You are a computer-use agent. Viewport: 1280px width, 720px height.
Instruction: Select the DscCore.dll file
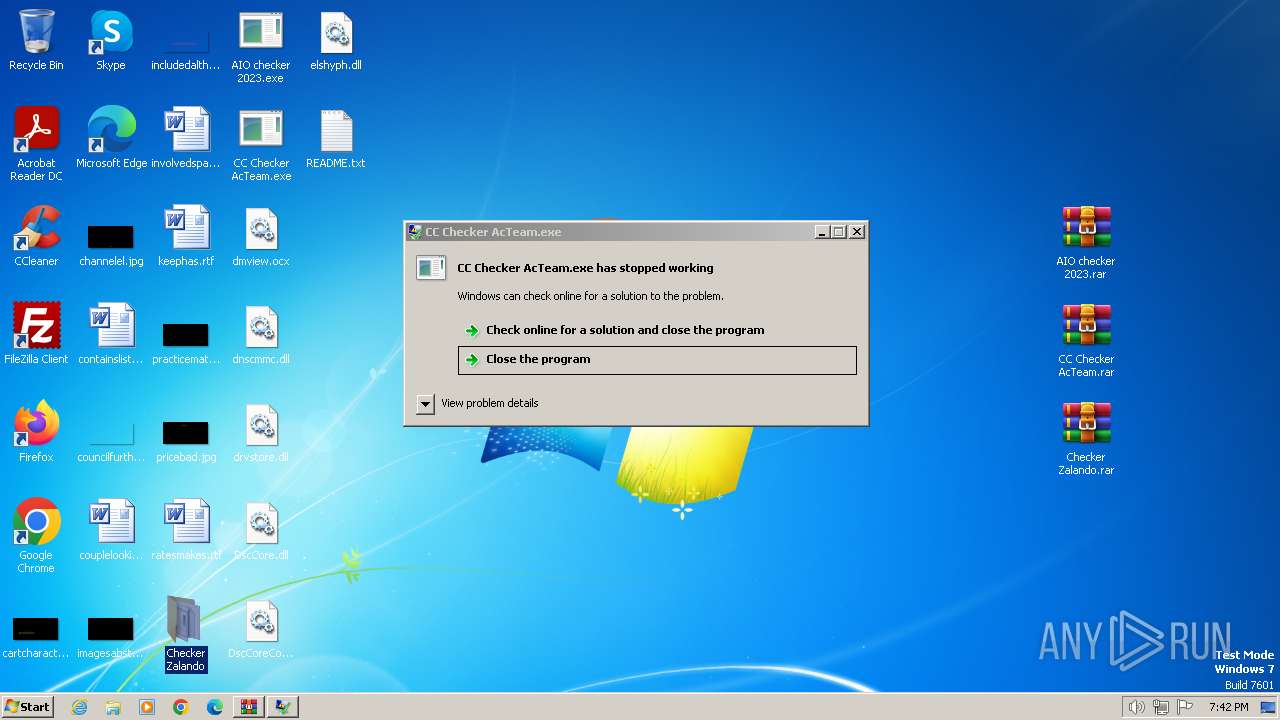click(261, 530)
